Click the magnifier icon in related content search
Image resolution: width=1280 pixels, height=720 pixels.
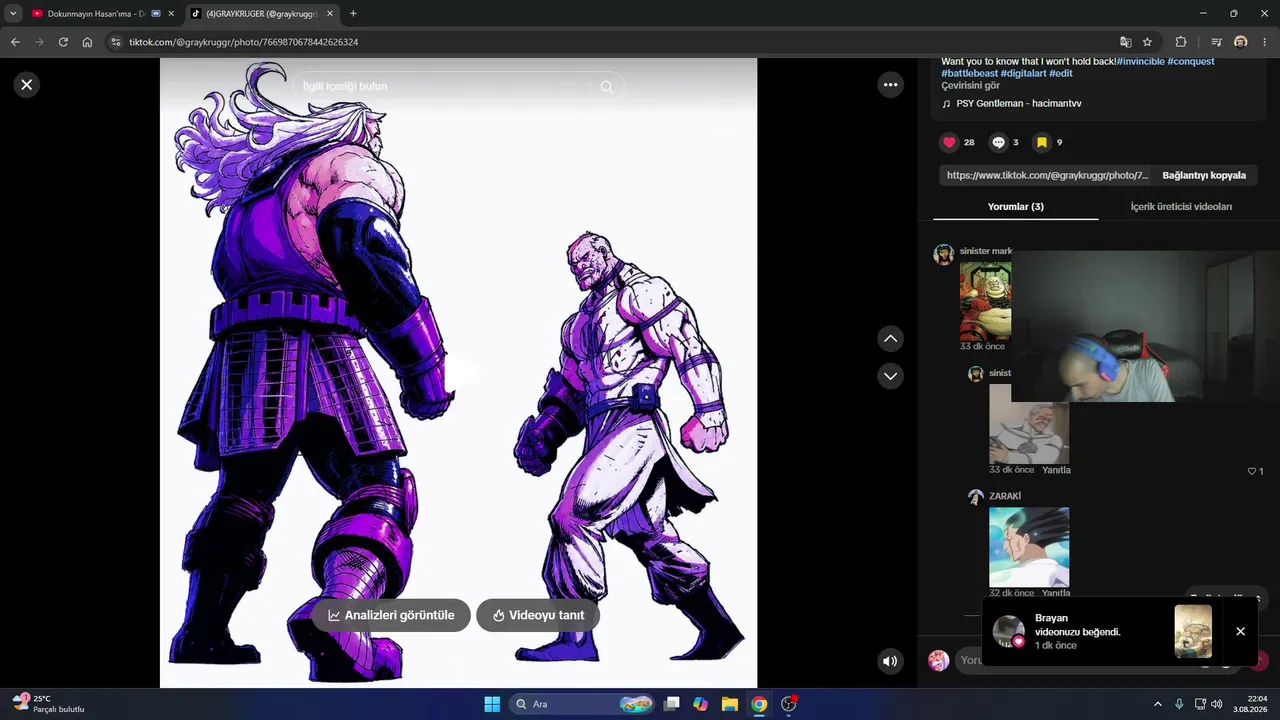[606, 87]
